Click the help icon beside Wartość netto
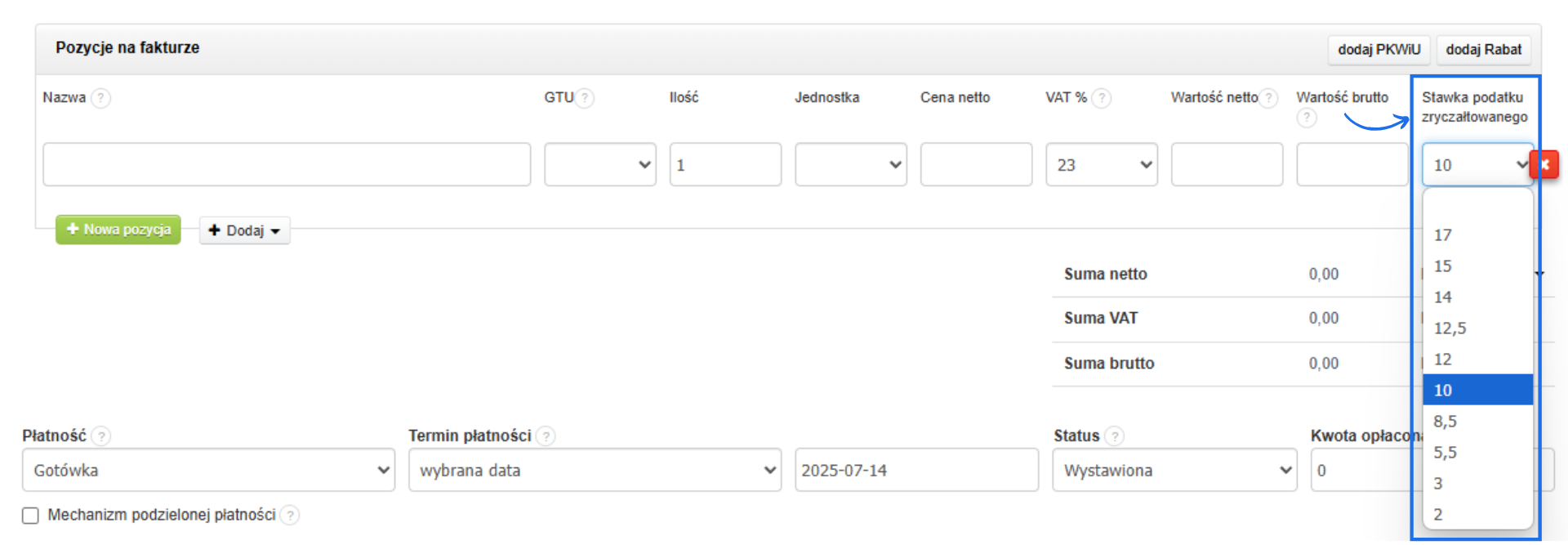This screenshot has height=545, width=1568. point(1268,98)
